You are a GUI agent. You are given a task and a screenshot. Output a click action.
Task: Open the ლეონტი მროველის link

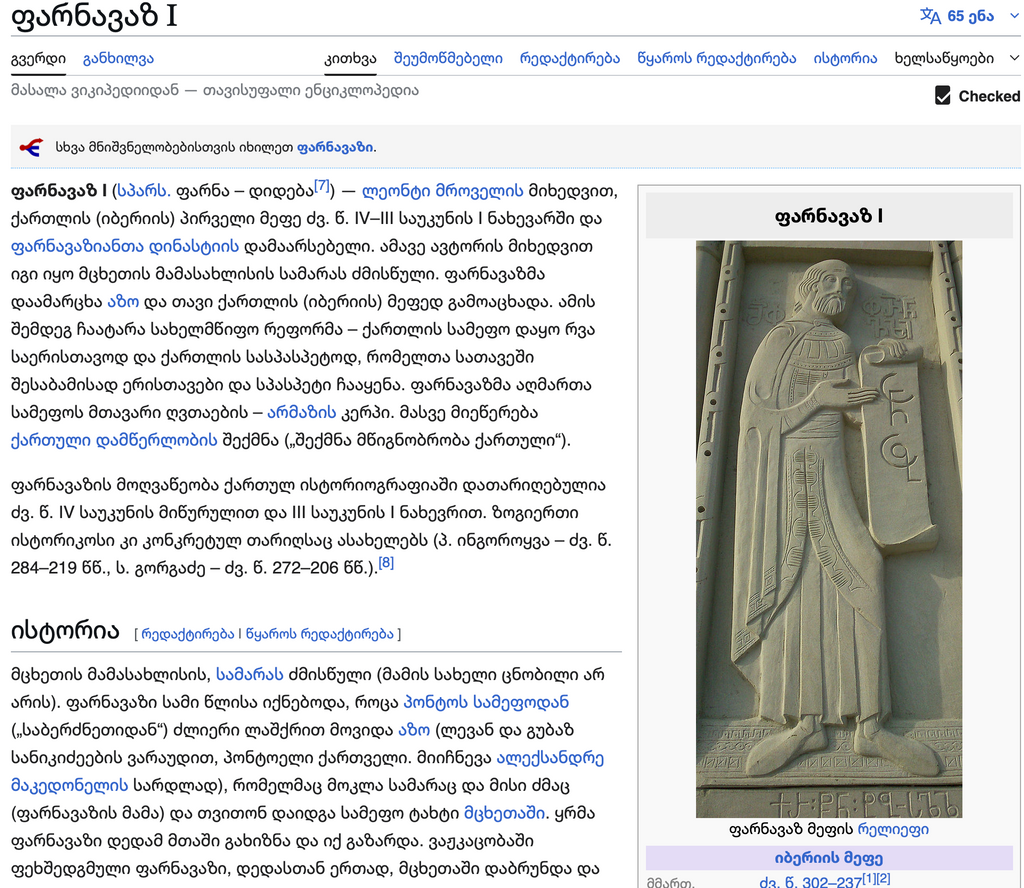pos(442,191)
